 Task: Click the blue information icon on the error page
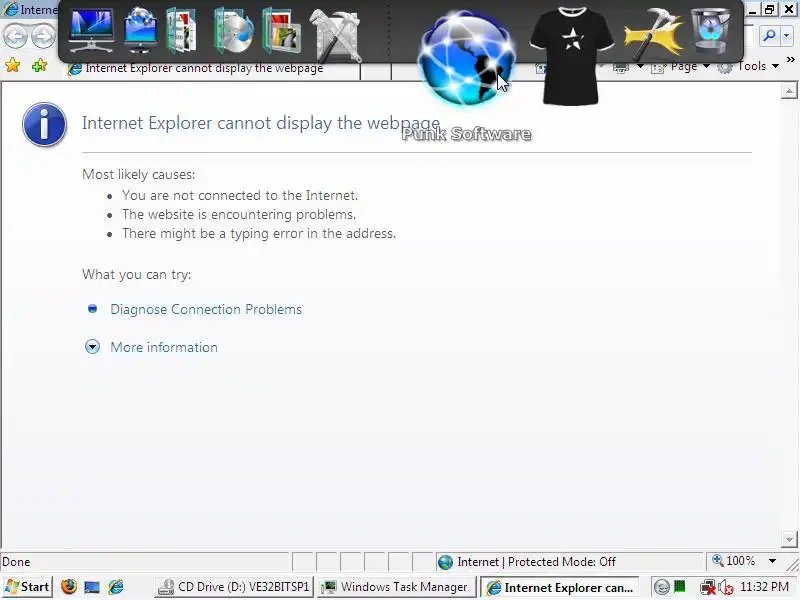coord(44,124)
